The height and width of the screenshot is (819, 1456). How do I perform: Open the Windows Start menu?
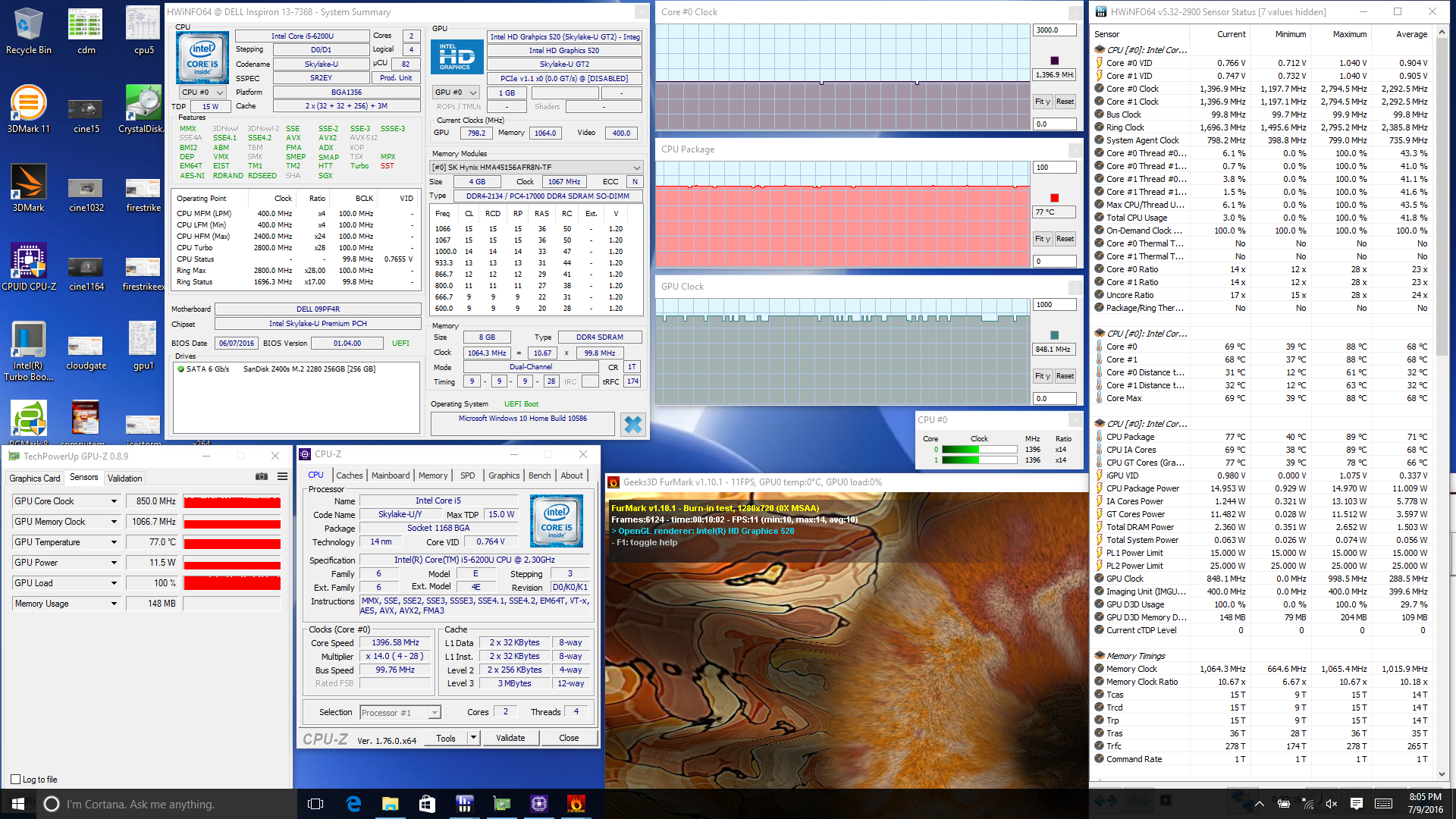(18, 804)
